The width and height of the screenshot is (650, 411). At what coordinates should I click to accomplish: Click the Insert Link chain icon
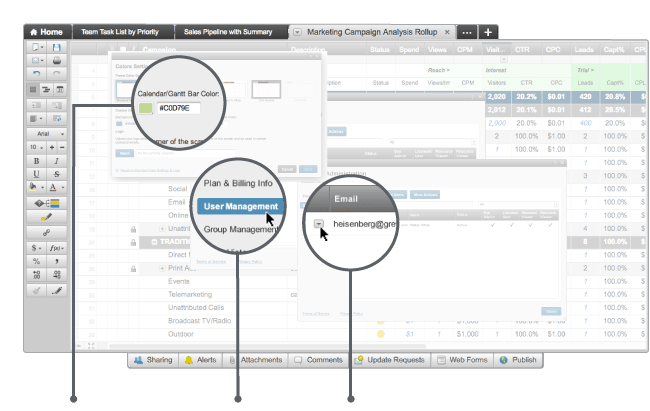46,233
